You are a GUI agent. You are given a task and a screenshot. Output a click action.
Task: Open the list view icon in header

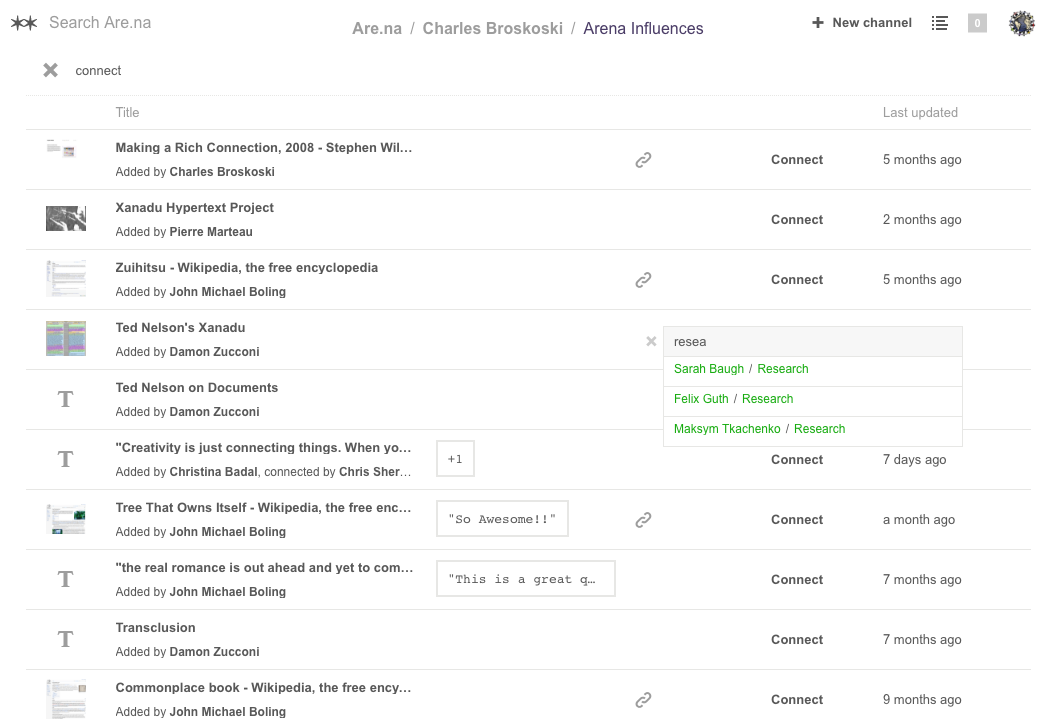(x=939, y=23)
